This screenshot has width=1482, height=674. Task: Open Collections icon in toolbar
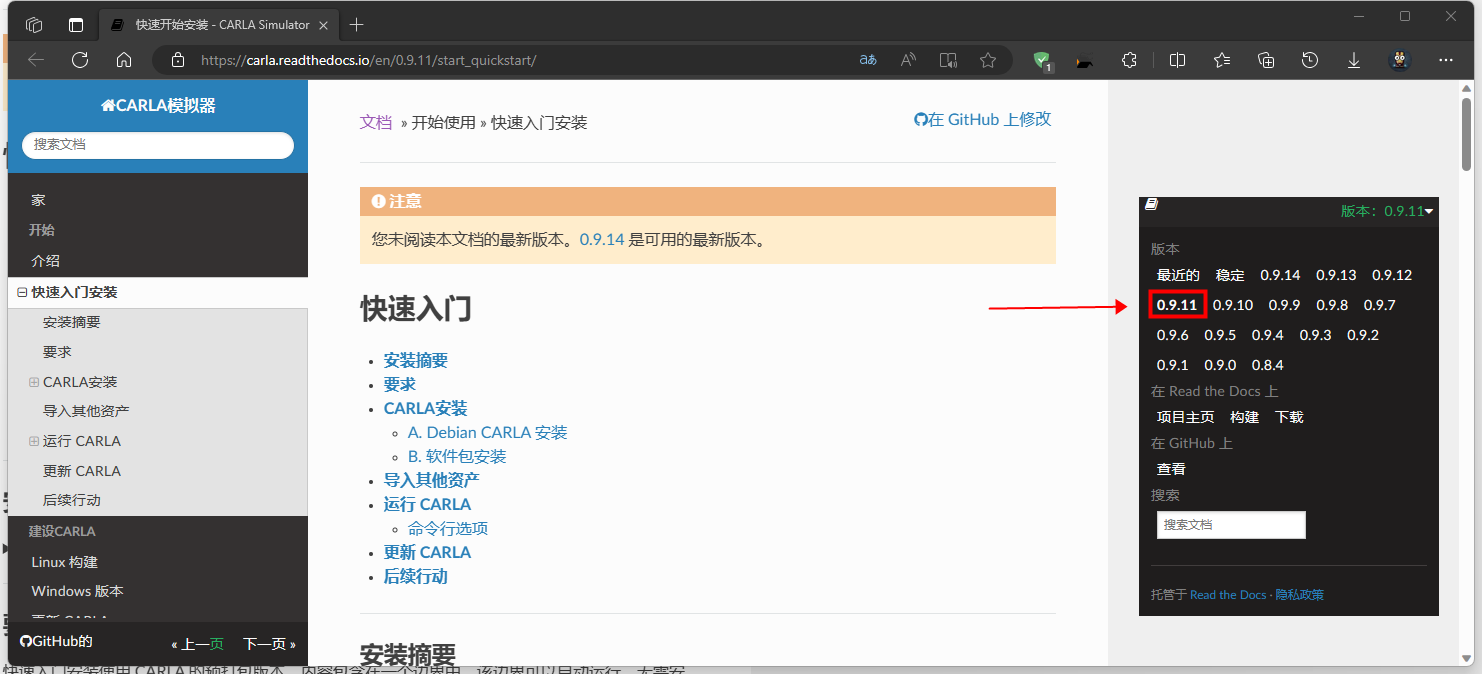pos(1266,60)
